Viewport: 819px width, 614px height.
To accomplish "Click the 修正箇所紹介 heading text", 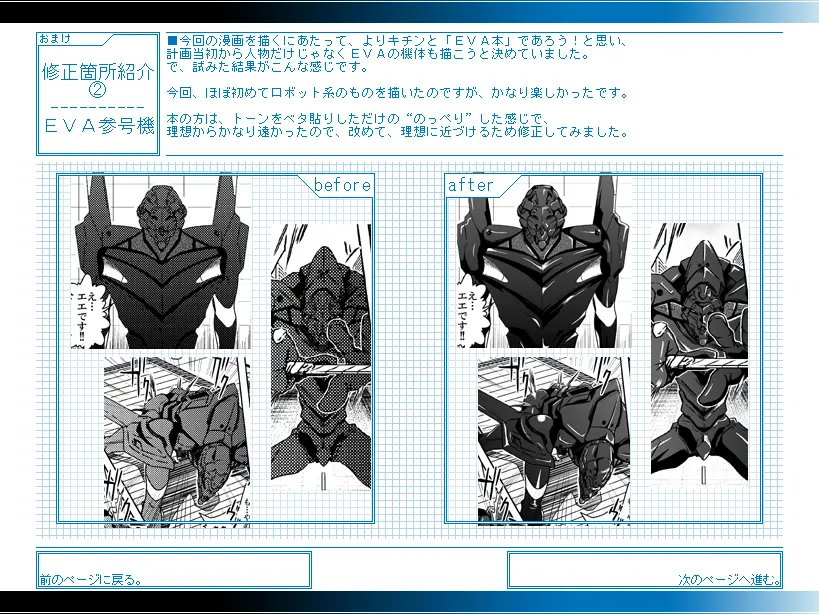I will coord(98,72).
